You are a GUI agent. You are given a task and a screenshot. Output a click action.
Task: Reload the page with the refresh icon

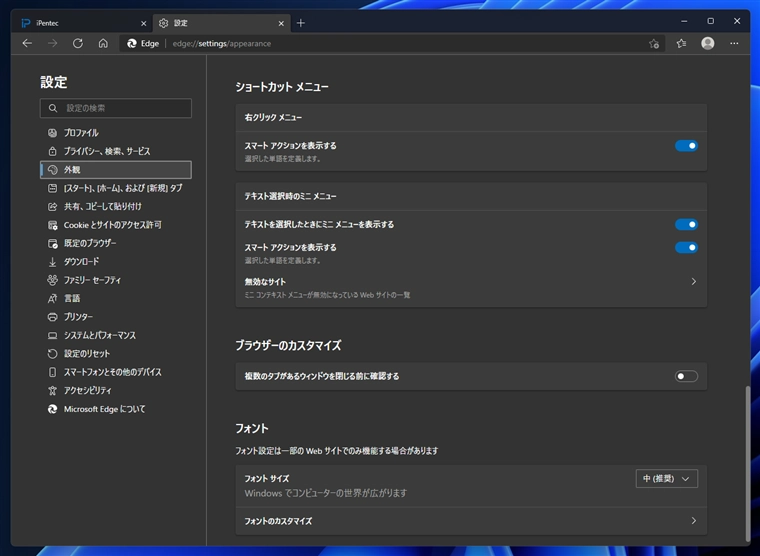click(78, 44)
